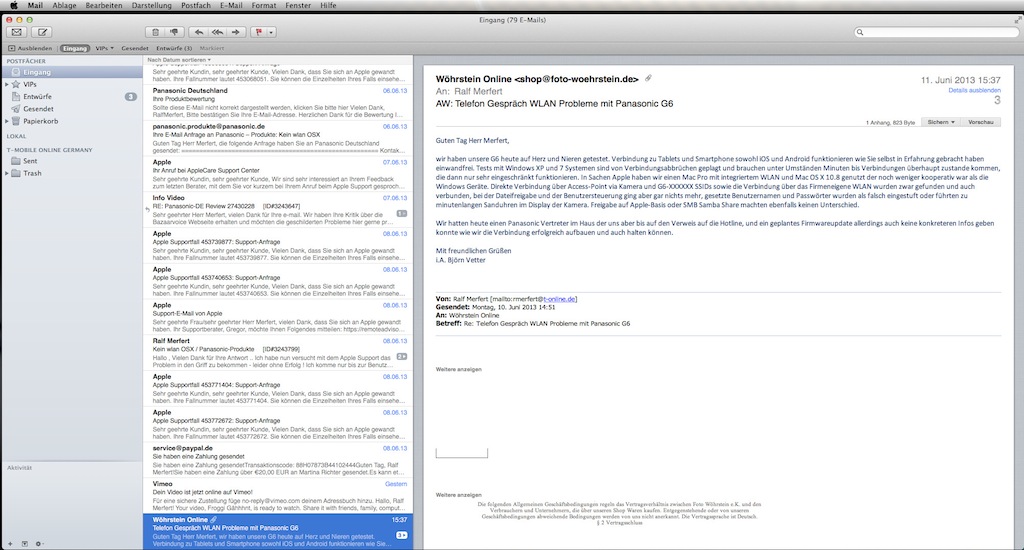Expand thread count badge on Info Video email
Screen dimensions: 1024x550
point(402,214)
